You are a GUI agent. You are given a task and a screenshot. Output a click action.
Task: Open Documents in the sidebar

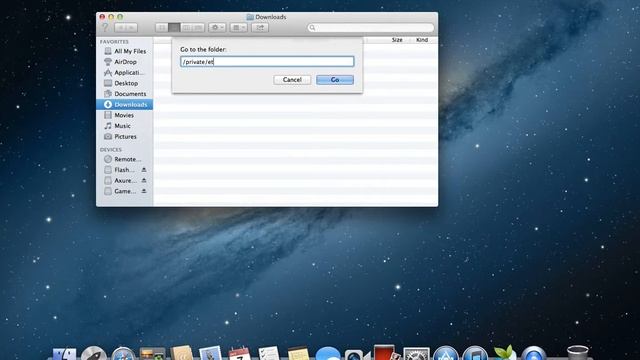coord(125,93)
